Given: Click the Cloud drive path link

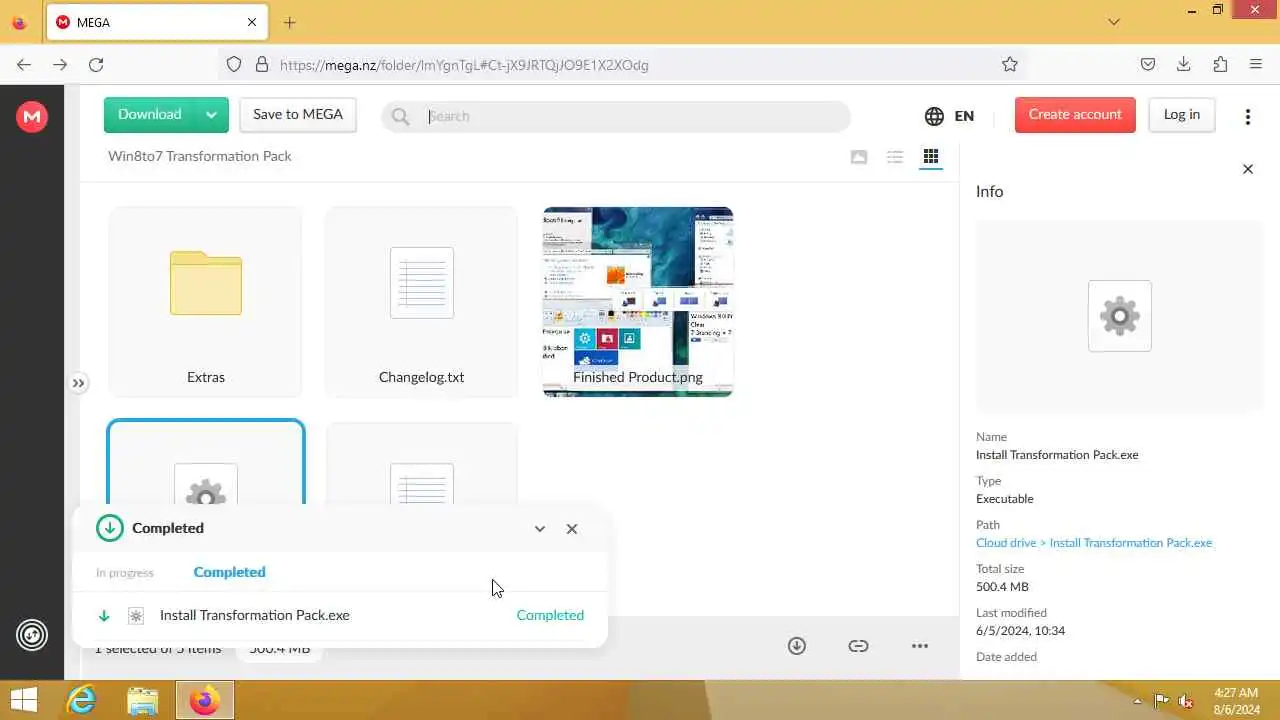Looking at the screenshot, I should [x=1094, y=543].
